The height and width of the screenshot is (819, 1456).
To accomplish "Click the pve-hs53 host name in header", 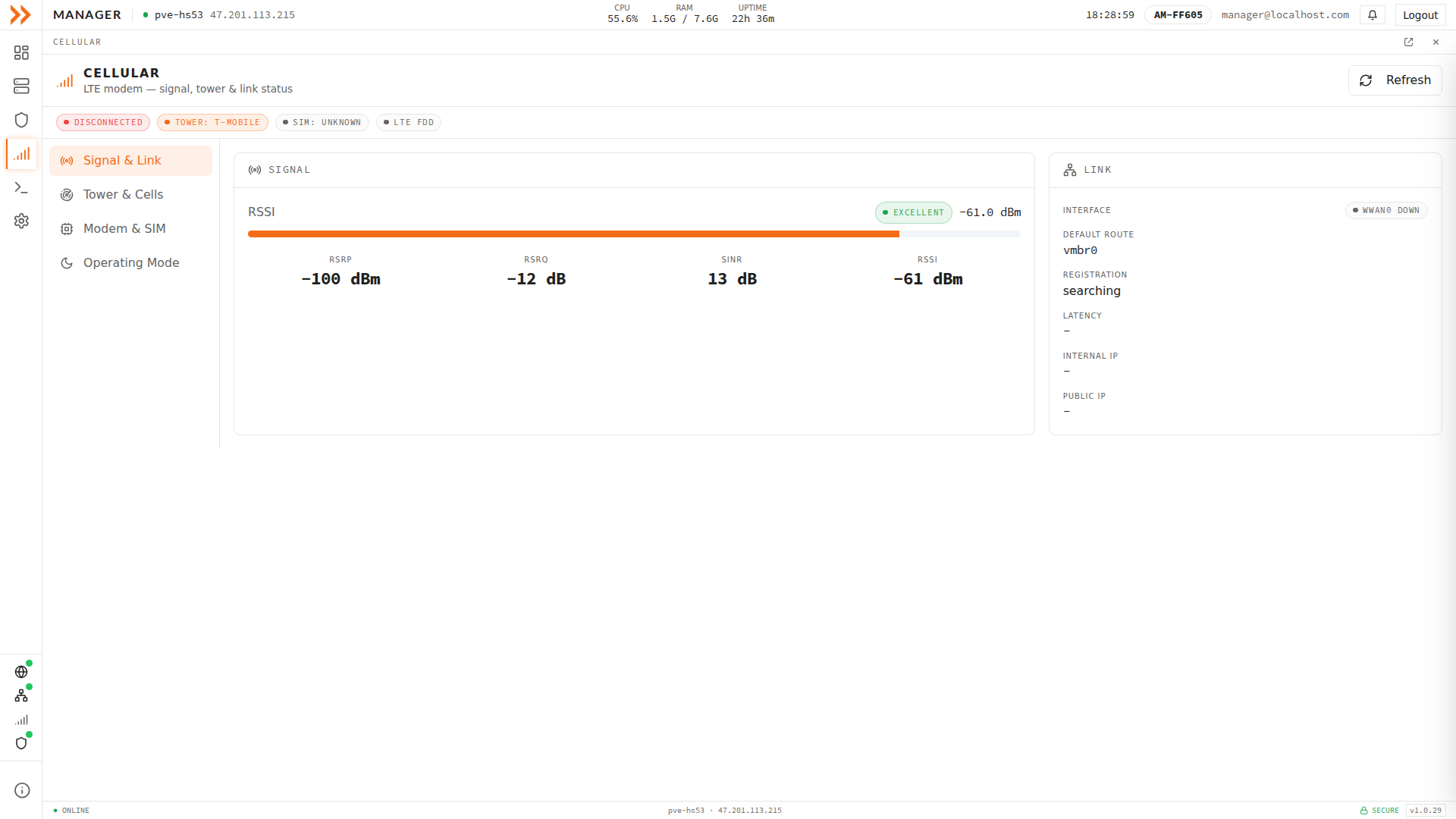I will click(x=178, y=14).
